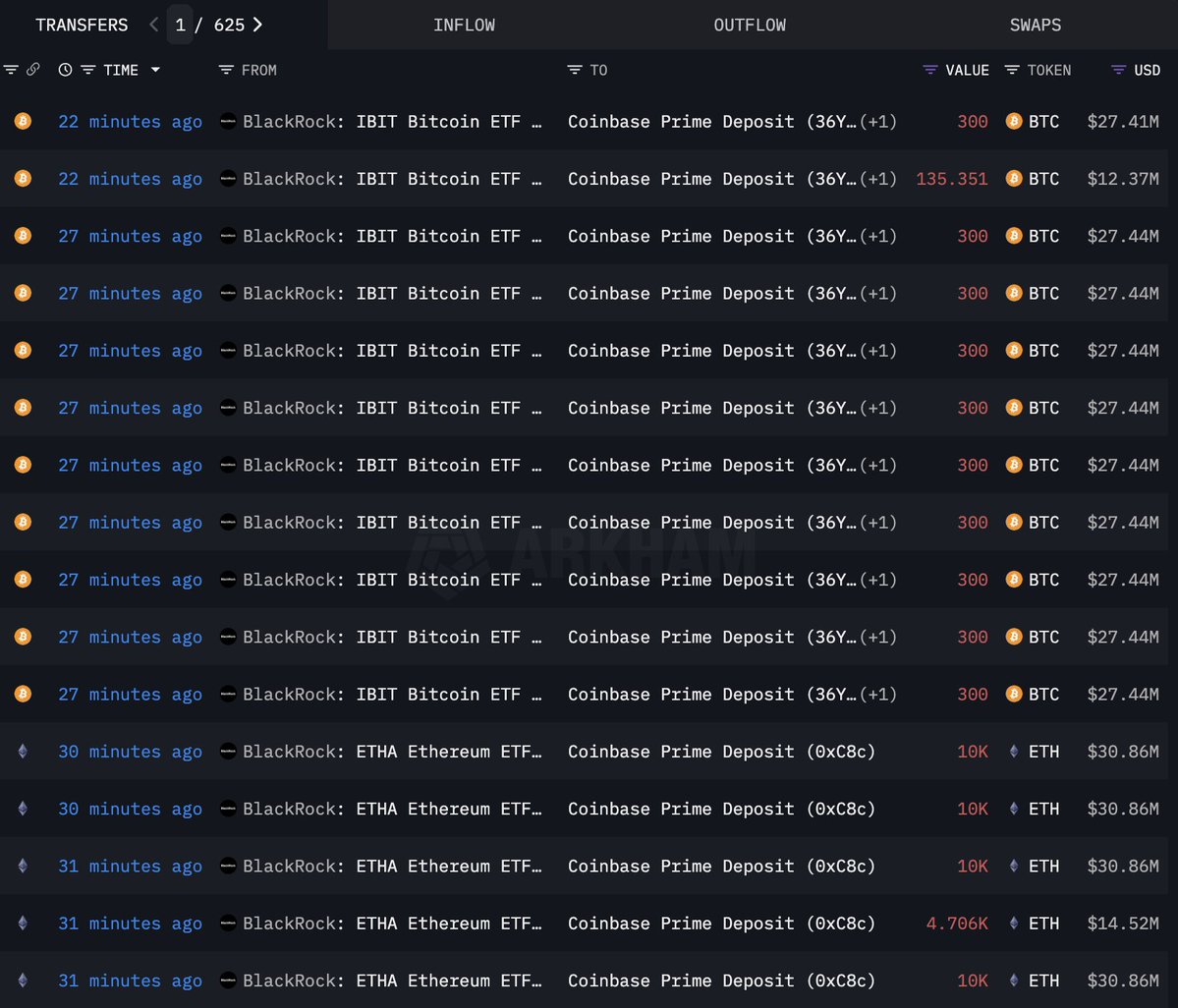Click the BlackRock logo on the first row
The height and width of the screenshot is (1008, 1178).
point(228,121)
